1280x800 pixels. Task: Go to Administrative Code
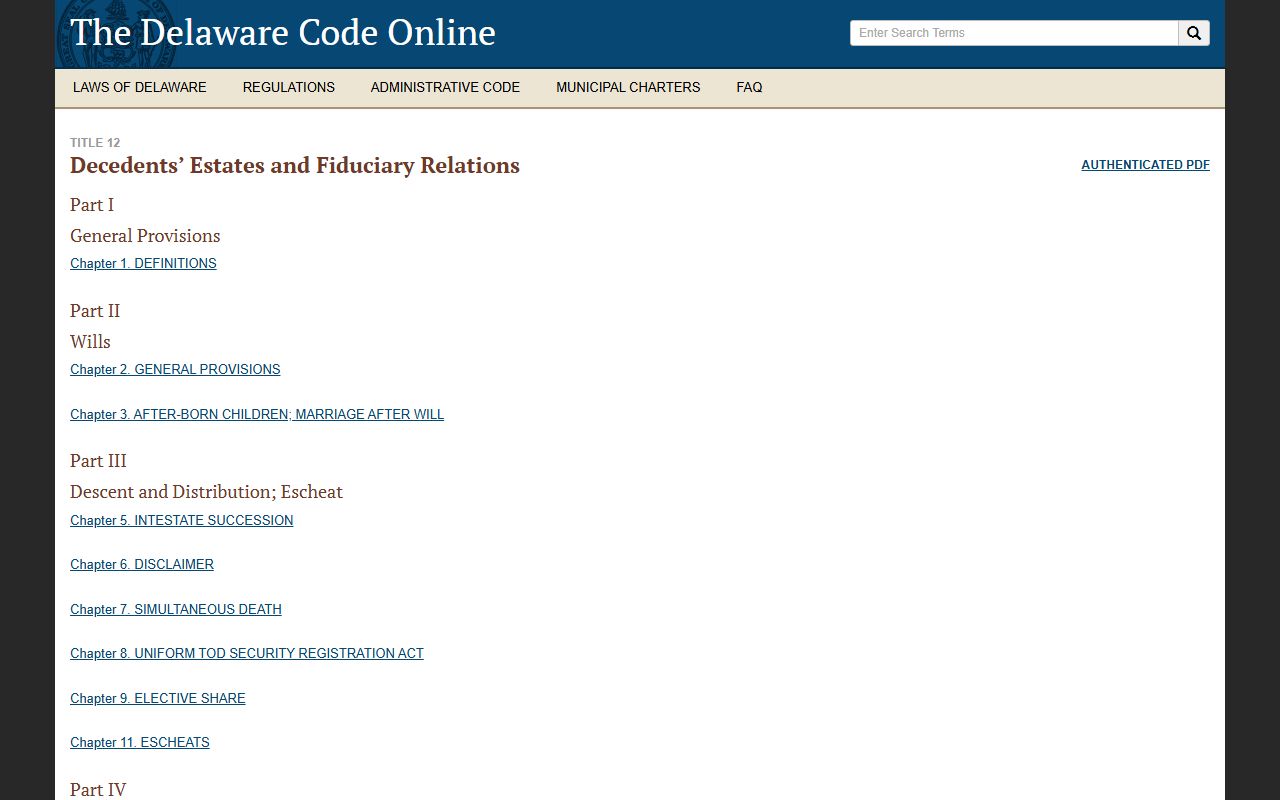point(445,87)
